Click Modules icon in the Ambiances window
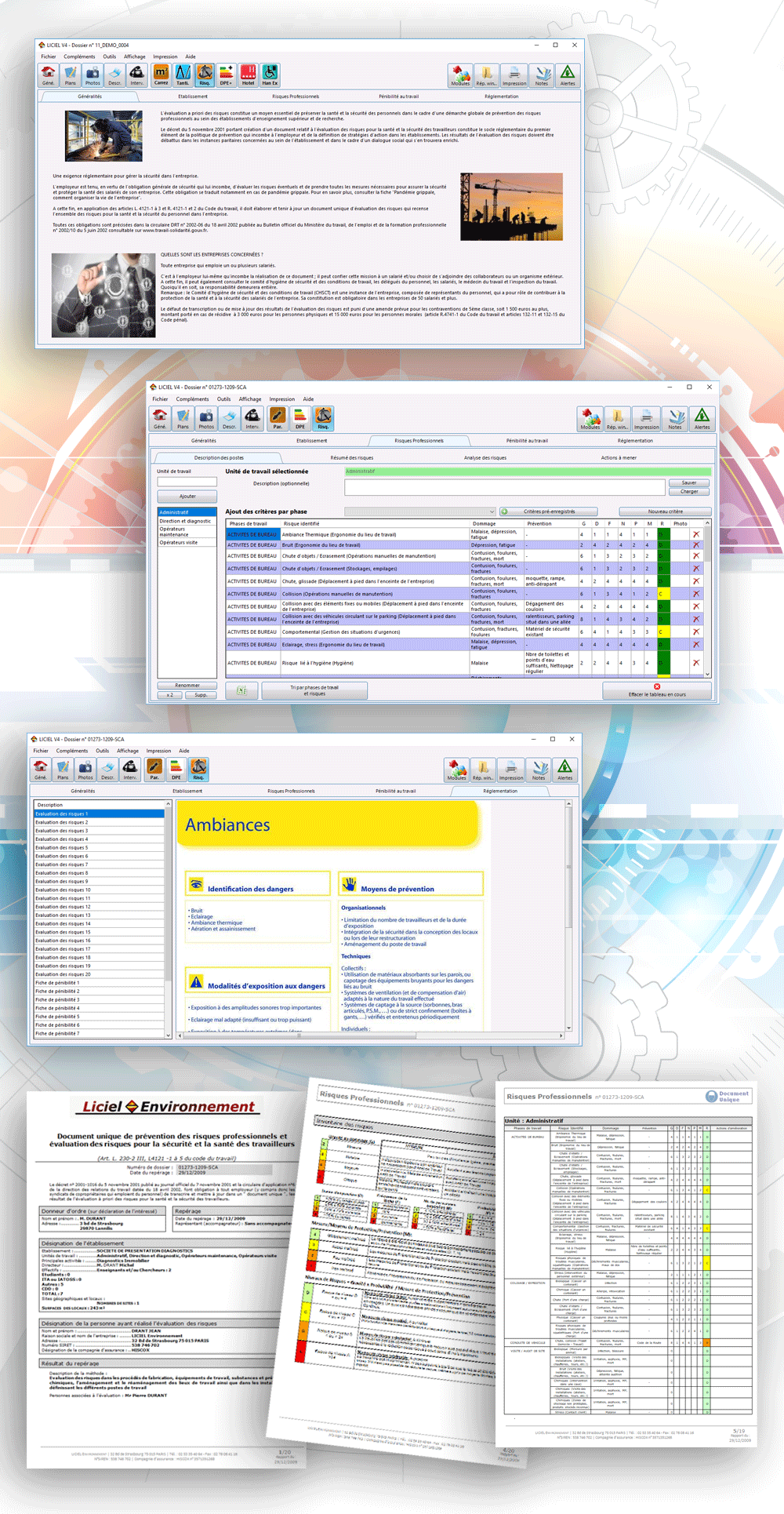Viewport: 784px width, 1514px height. (x=457, y=770)
